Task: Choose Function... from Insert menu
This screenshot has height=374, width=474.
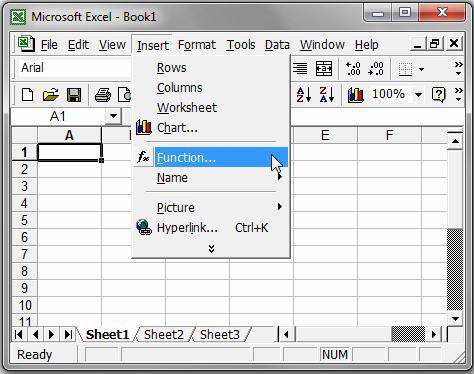Action: (211, 157)
